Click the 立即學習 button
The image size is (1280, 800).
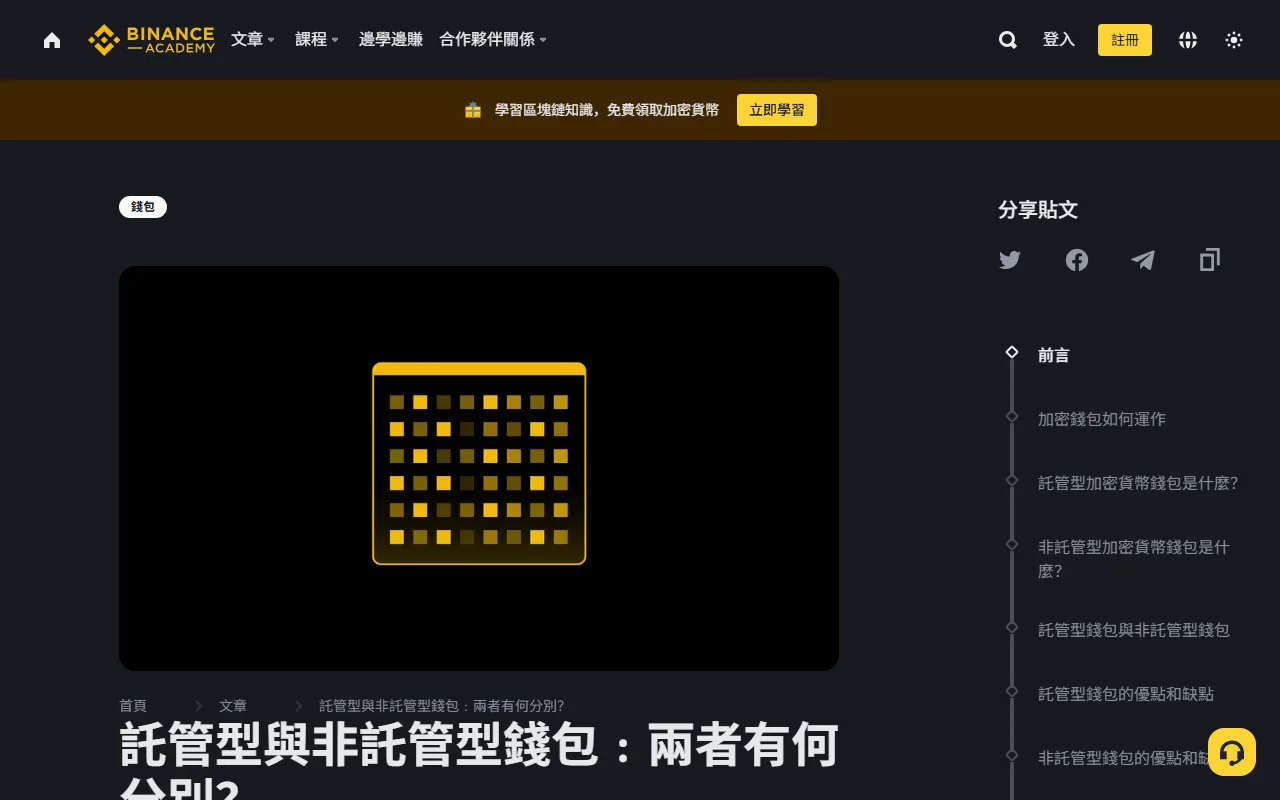pyautogui.click(x=777, y=110)
